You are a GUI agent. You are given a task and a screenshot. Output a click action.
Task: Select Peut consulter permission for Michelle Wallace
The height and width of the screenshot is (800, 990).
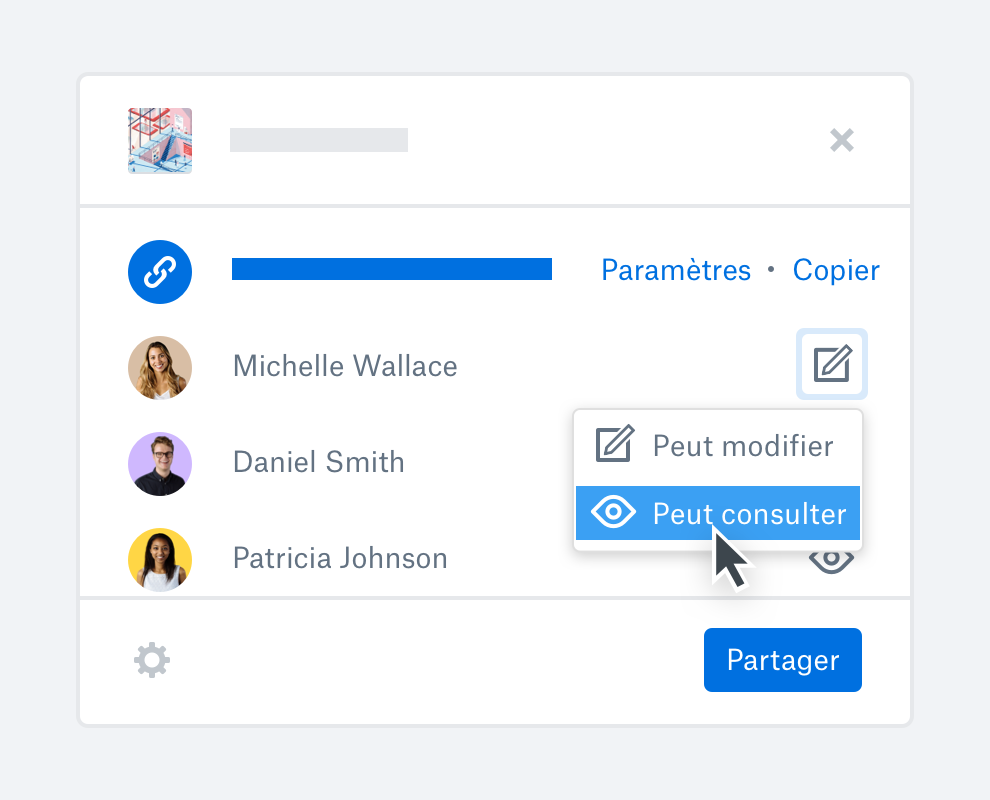(x=718, y=513)
